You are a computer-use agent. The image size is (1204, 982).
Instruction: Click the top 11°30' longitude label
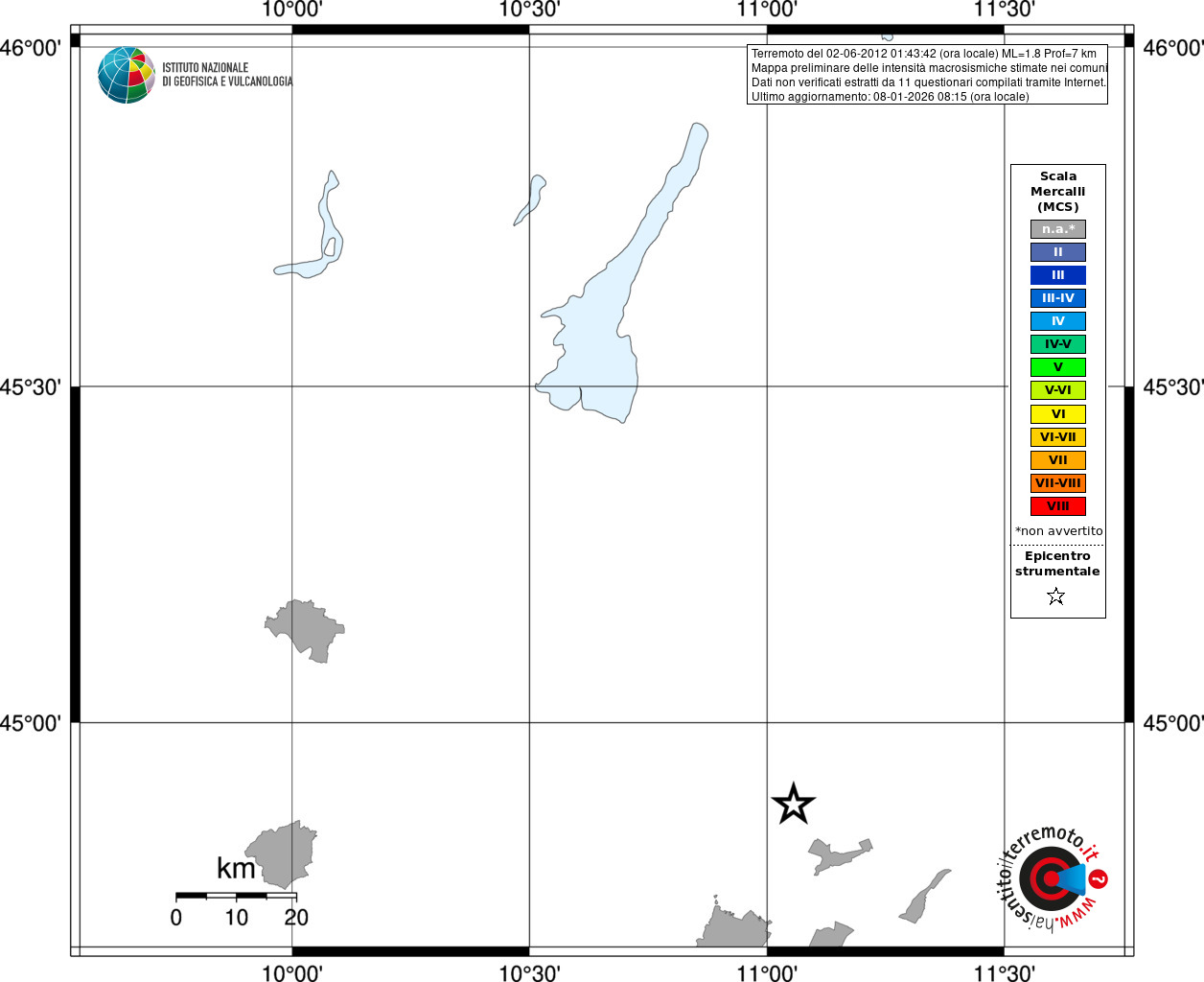click(x=1005, y=10)
